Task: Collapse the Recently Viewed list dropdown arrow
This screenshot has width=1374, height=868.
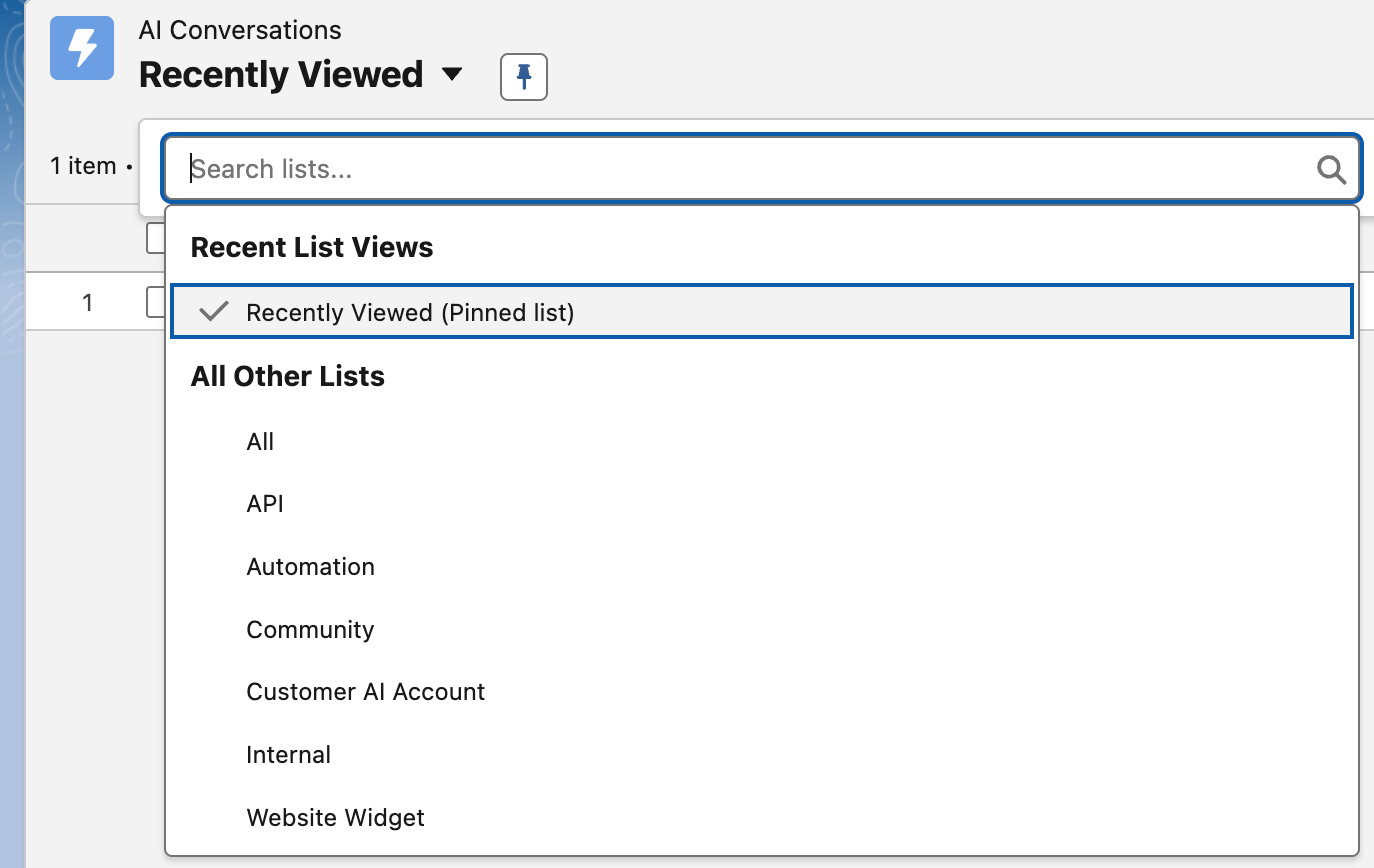Action: click(x=452, y=74)
